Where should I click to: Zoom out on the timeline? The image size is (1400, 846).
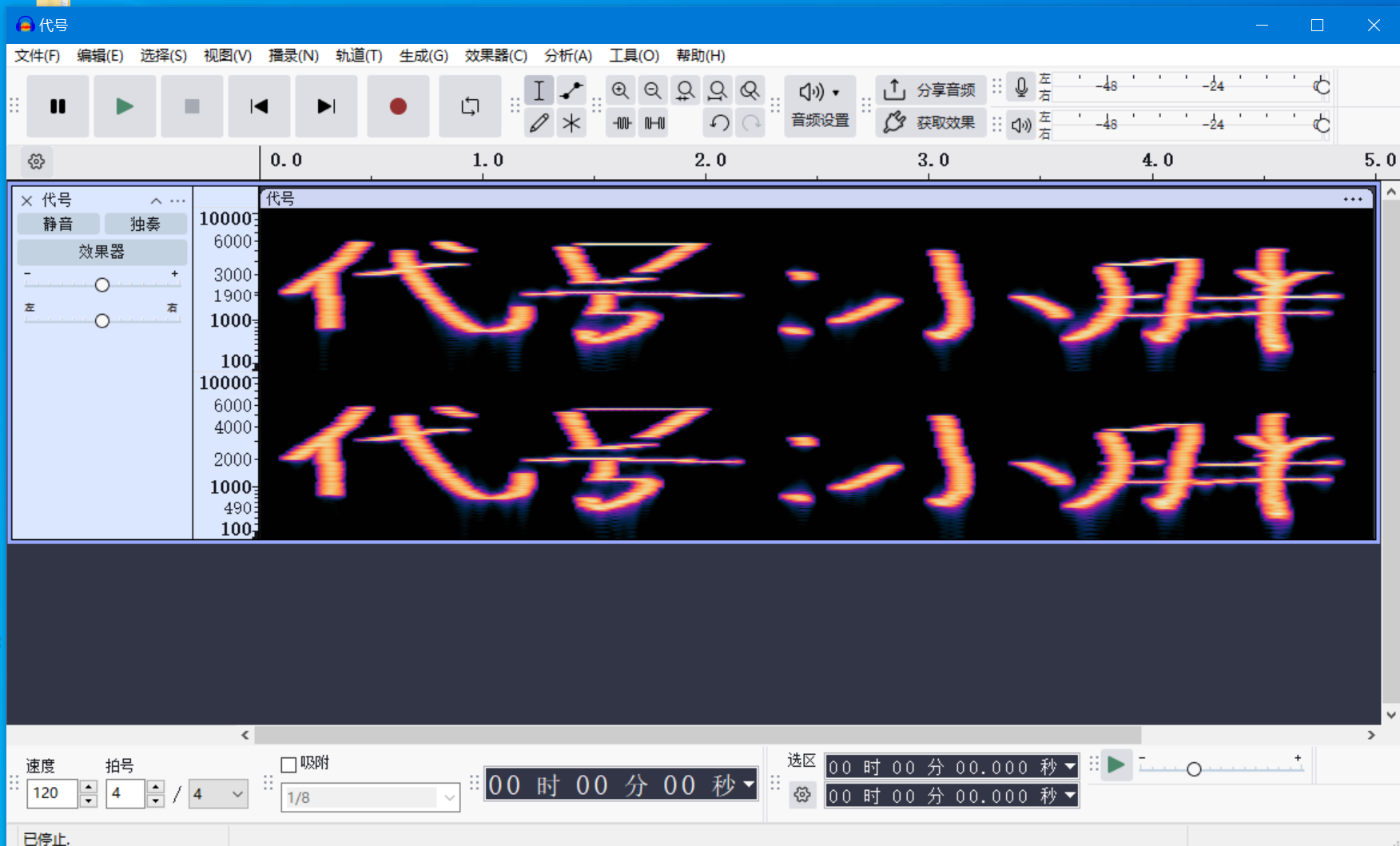coord(653,90)
